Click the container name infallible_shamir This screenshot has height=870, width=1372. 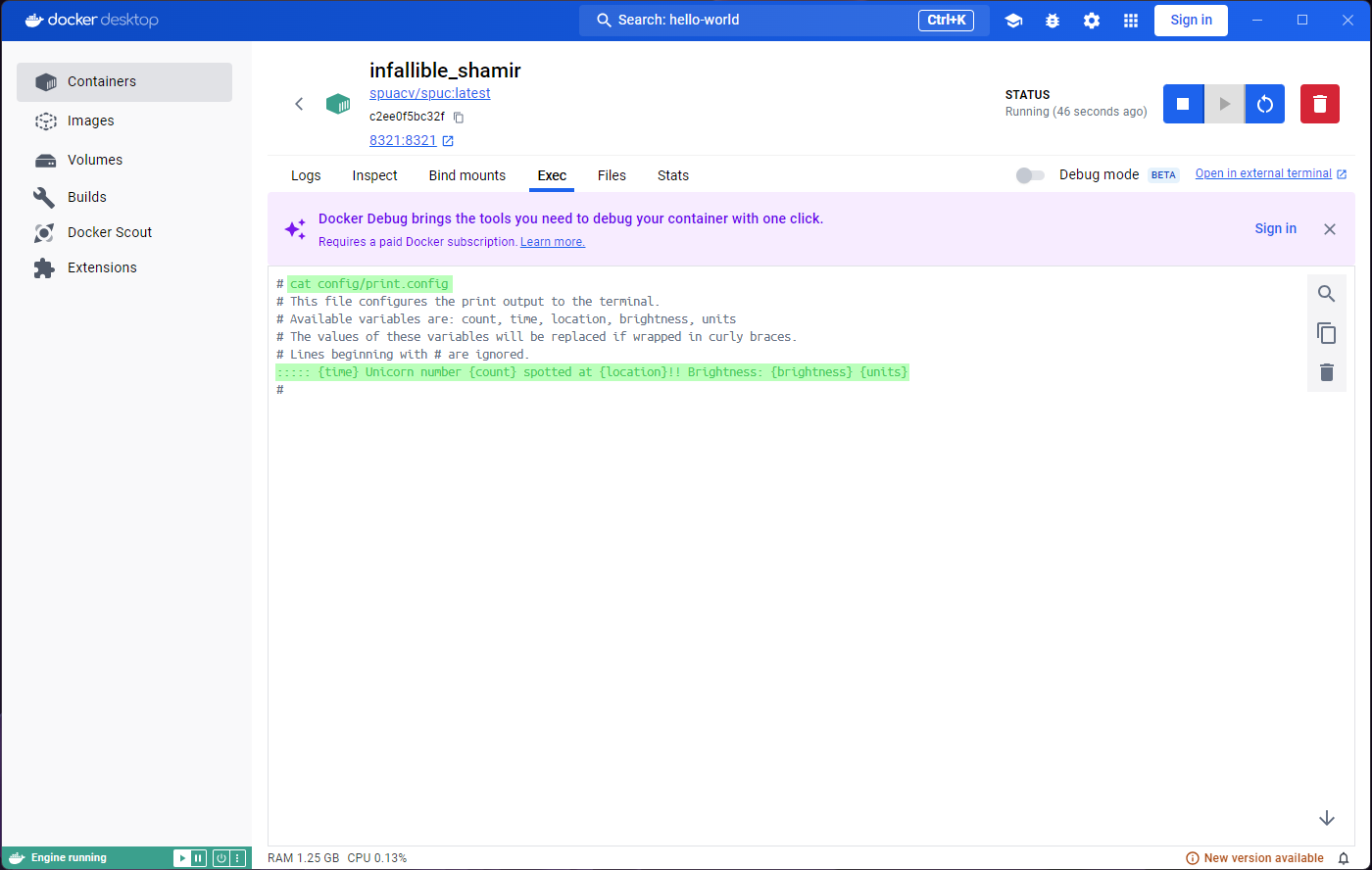tap(445, 71)
